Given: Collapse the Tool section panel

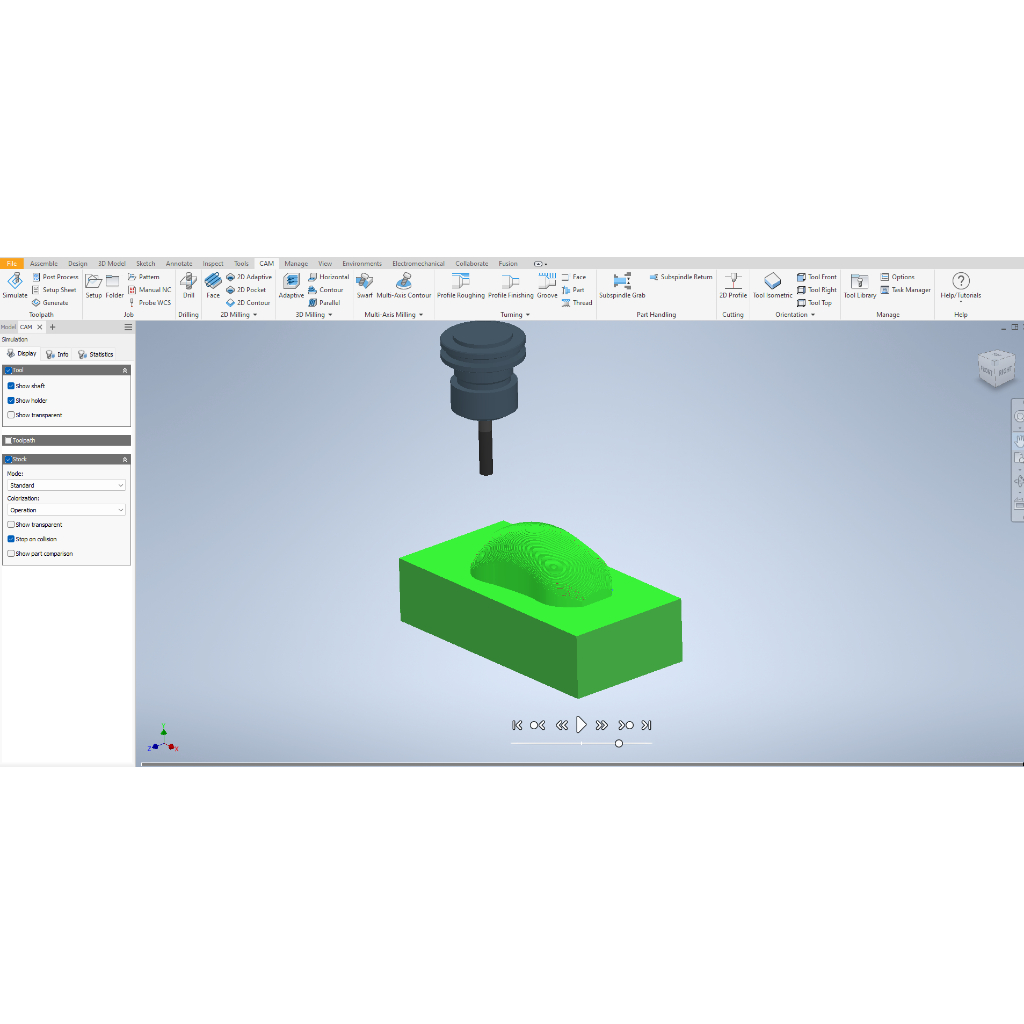Looking at the screenshot, I should 125,370.
